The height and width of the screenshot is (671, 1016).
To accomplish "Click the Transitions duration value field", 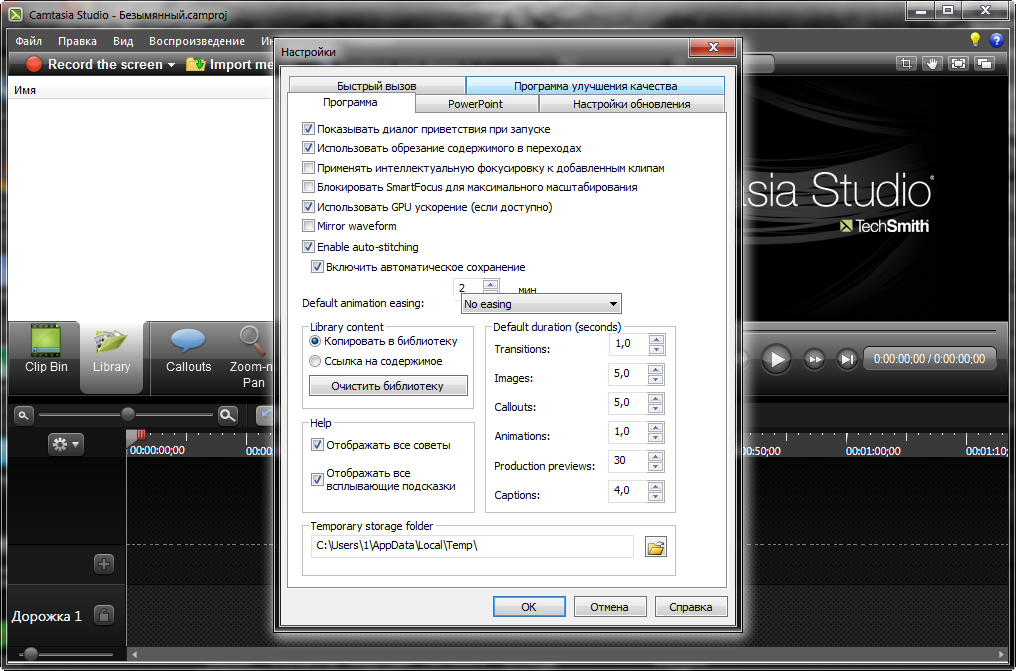I will (629, 344).
